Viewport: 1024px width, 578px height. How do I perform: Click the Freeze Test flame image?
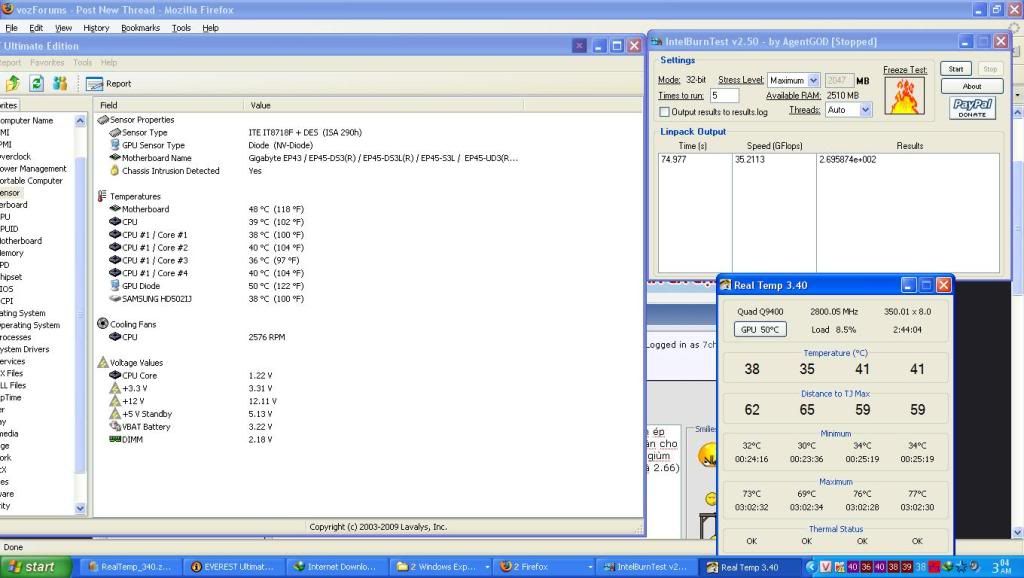[x=904, y=96]
